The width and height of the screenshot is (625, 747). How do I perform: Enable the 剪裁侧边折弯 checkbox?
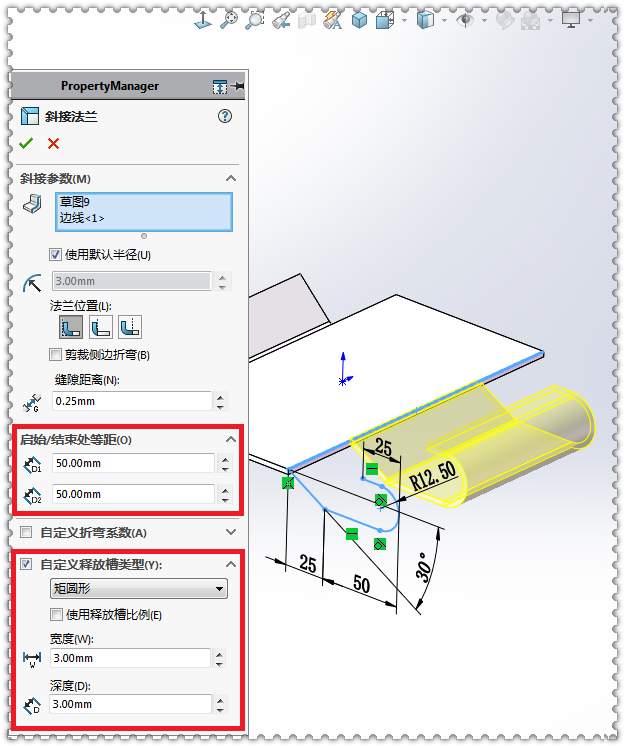click(55, 355)
